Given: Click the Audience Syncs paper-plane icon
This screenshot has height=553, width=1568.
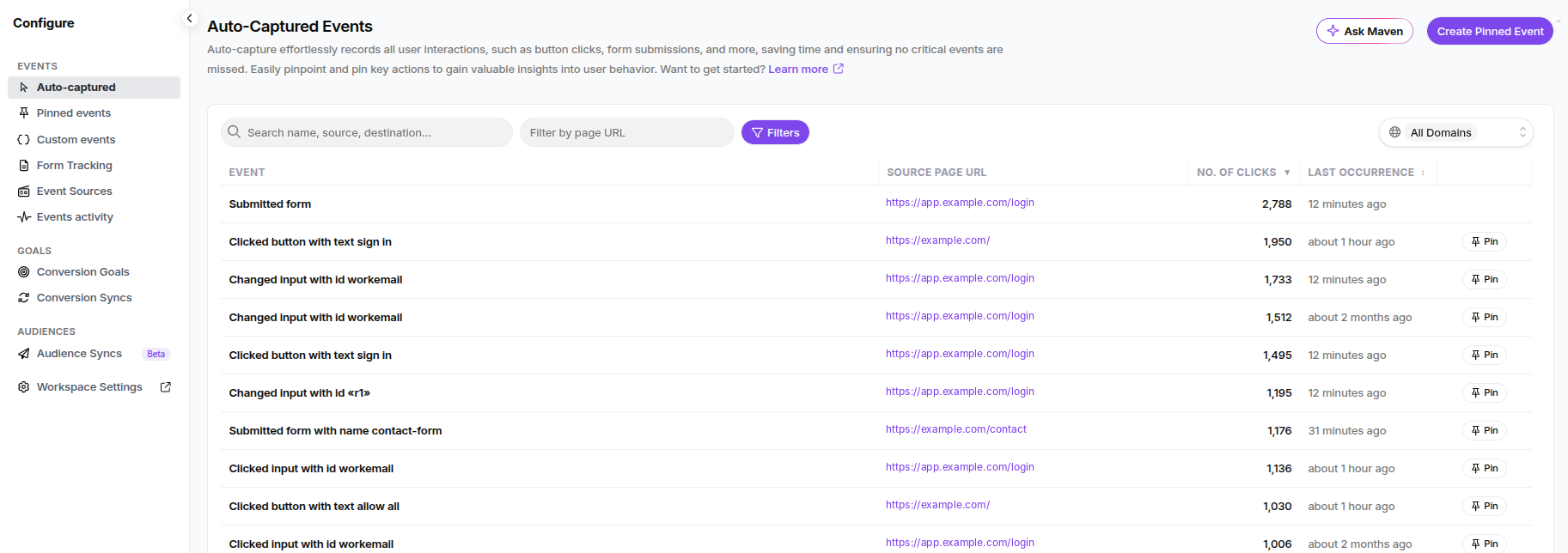Looking at the screenshot, I should 24,354.
